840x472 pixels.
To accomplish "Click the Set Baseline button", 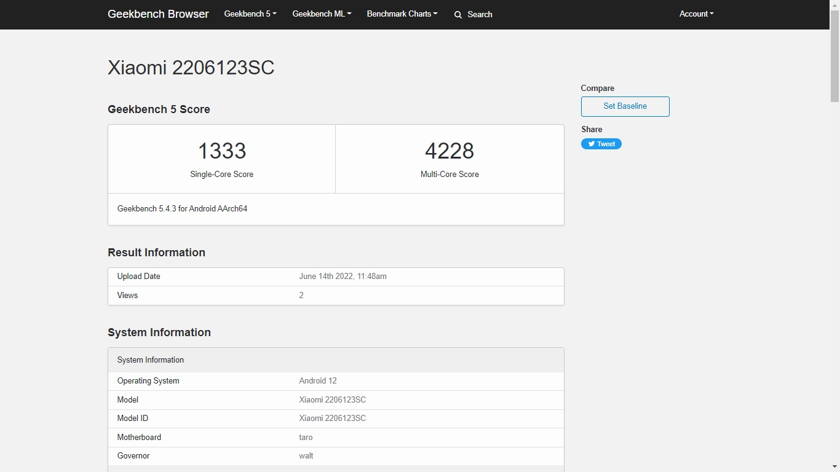I will coord(625,106).
